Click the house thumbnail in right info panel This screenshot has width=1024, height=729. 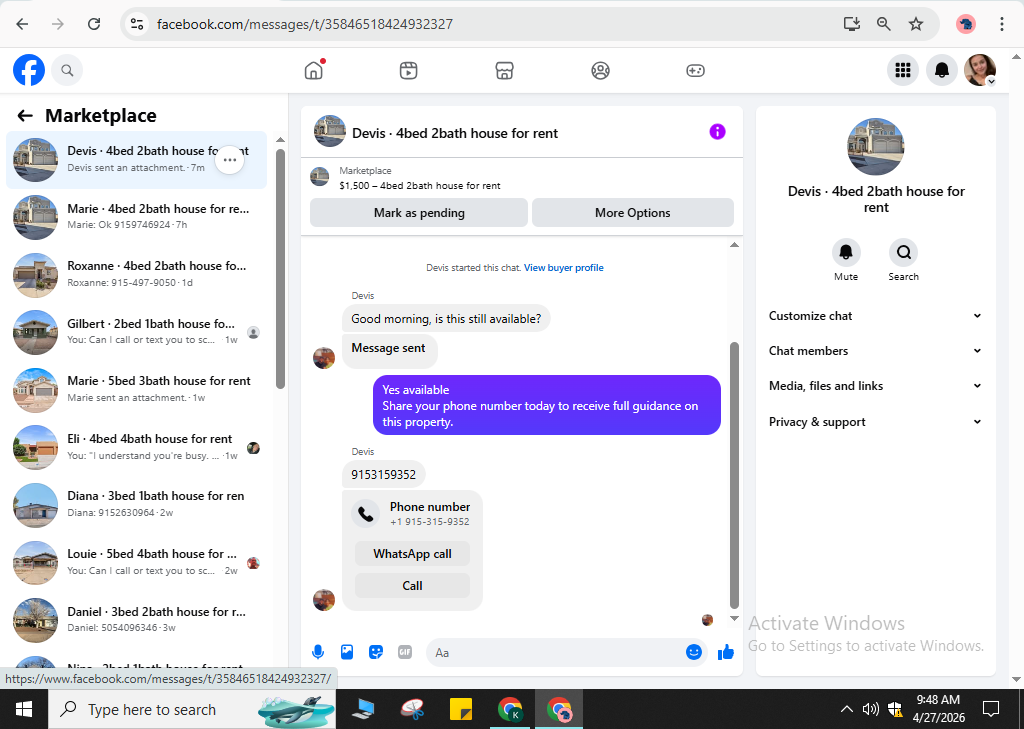click(x=875, y=147)
